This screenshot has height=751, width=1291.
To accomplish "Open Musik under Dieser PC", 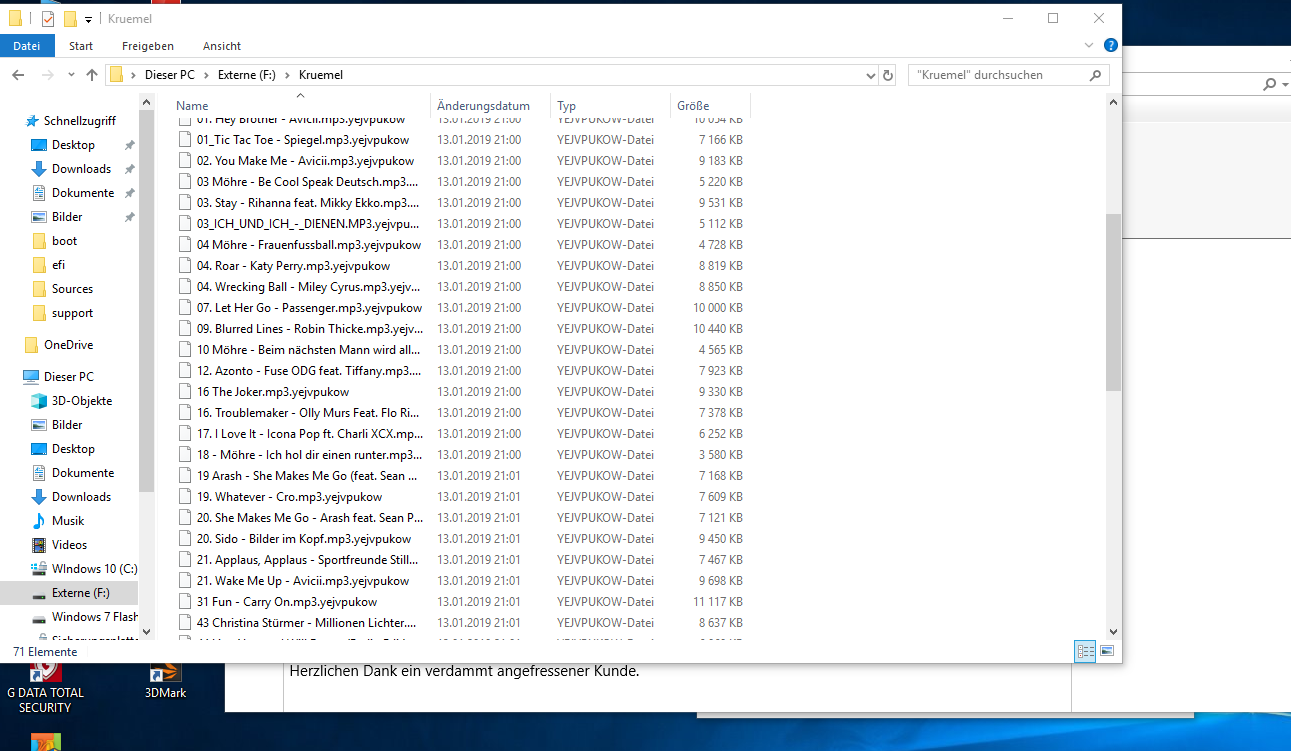I will pos(68,521).
